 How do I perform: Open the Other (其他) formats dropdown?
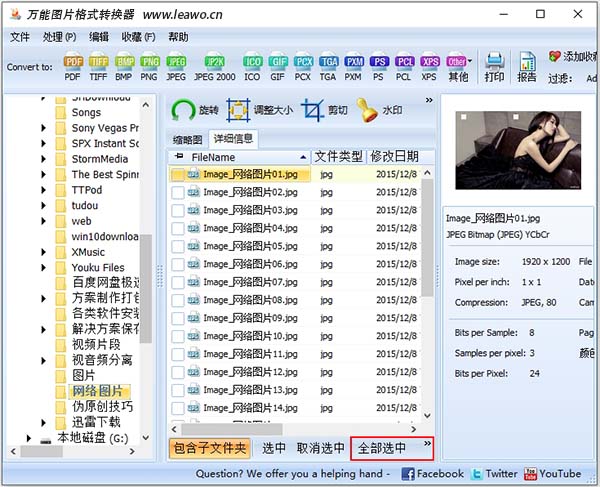pos(458,66)
